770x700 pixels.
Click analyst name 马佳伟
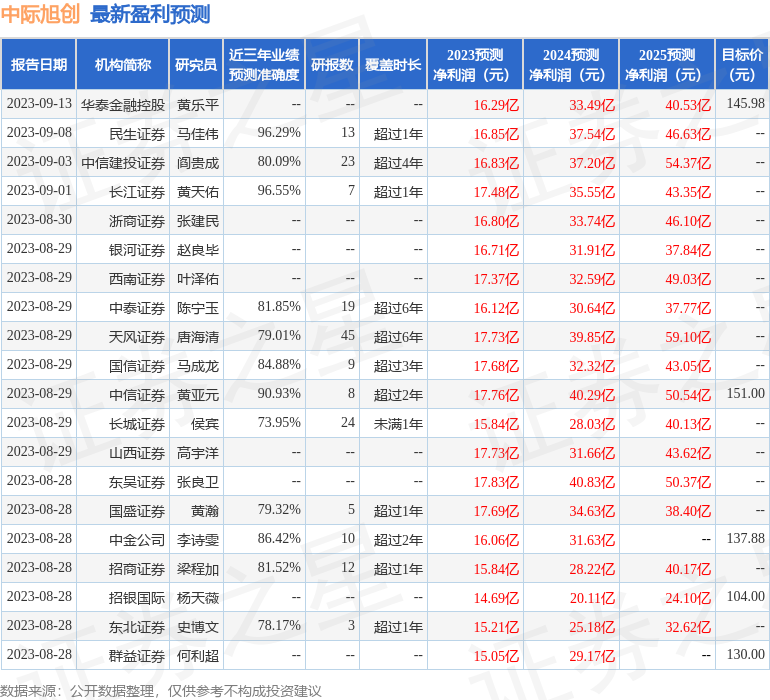coord(198,134)
